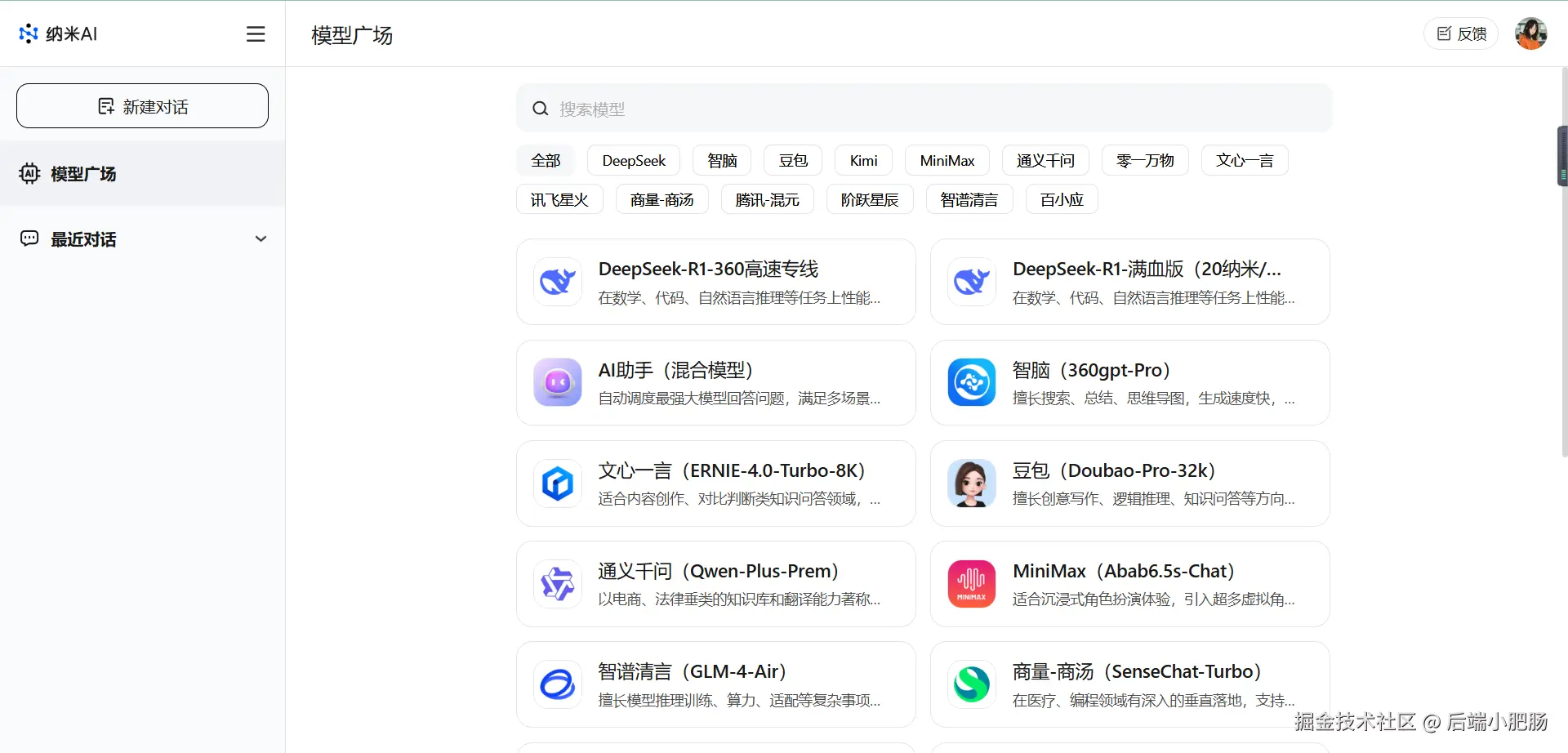The height and width of the screenshot is (753, 1568).
Task: Click the 反馈 feedback button
Action: click(1461, 33)
